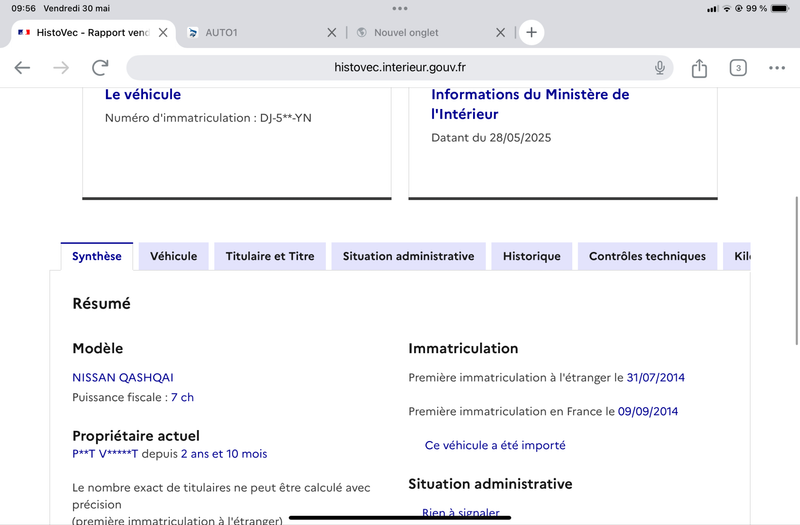Screen dimensions: 800x525
Task: Tap the address bar histovec.interieur.gouv.fr
Action: 399,67
